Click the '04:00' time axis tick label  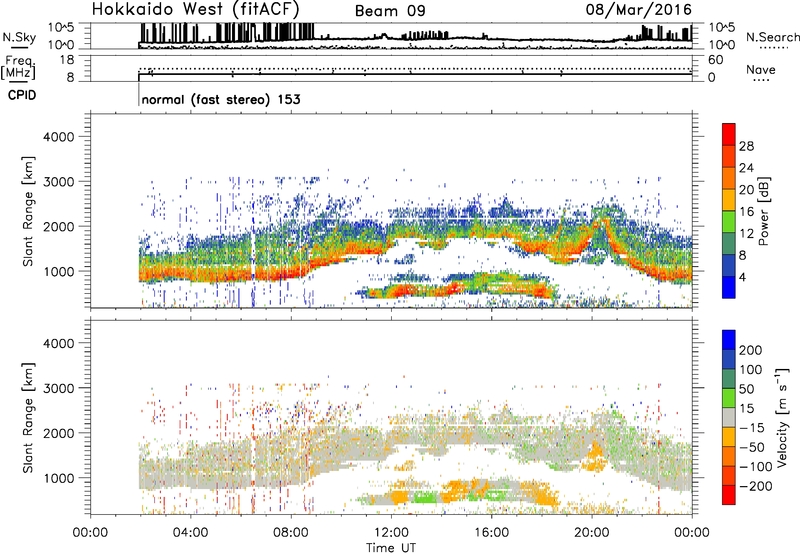[x=191, y=533]
